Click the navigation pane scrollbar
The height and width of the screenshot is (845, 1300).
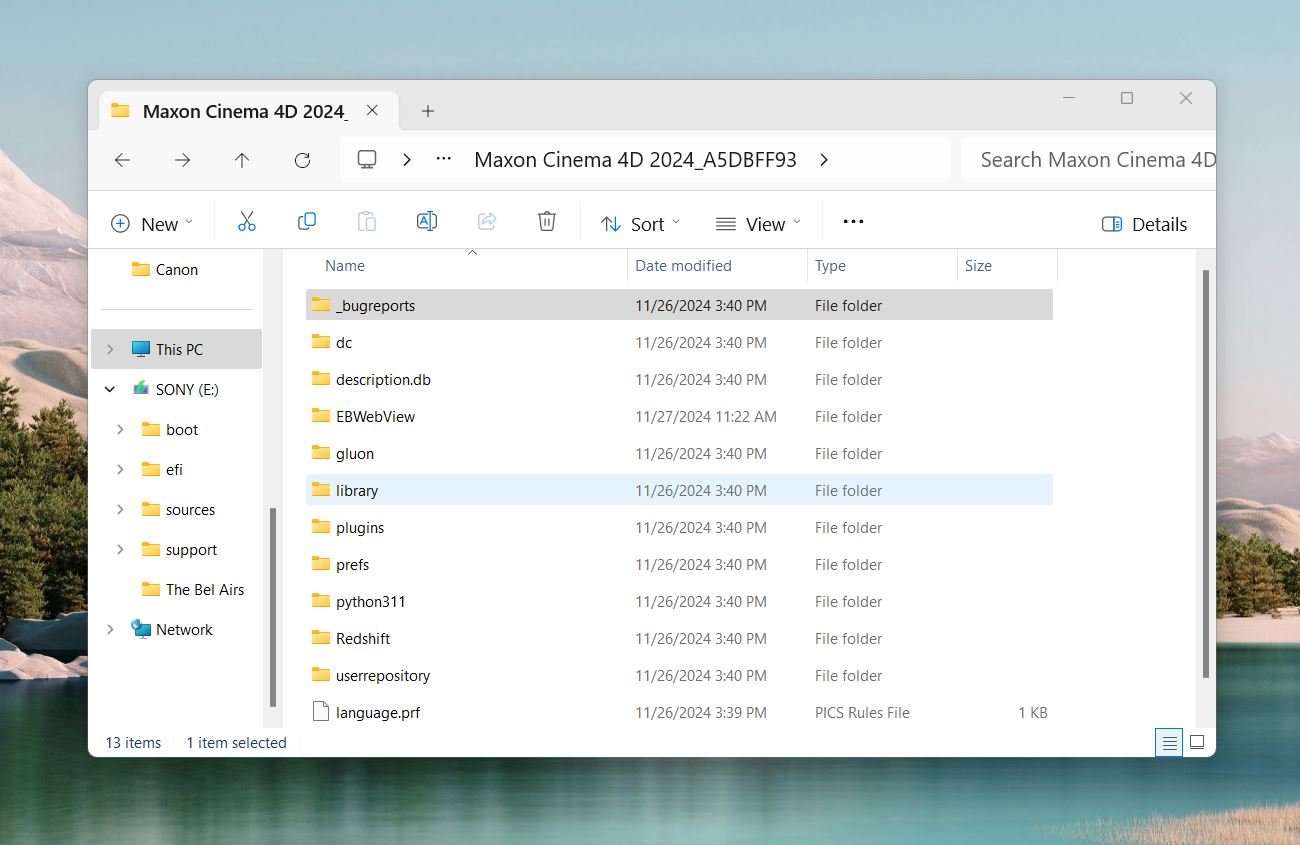pyautogui.click(x=273, y=607)
